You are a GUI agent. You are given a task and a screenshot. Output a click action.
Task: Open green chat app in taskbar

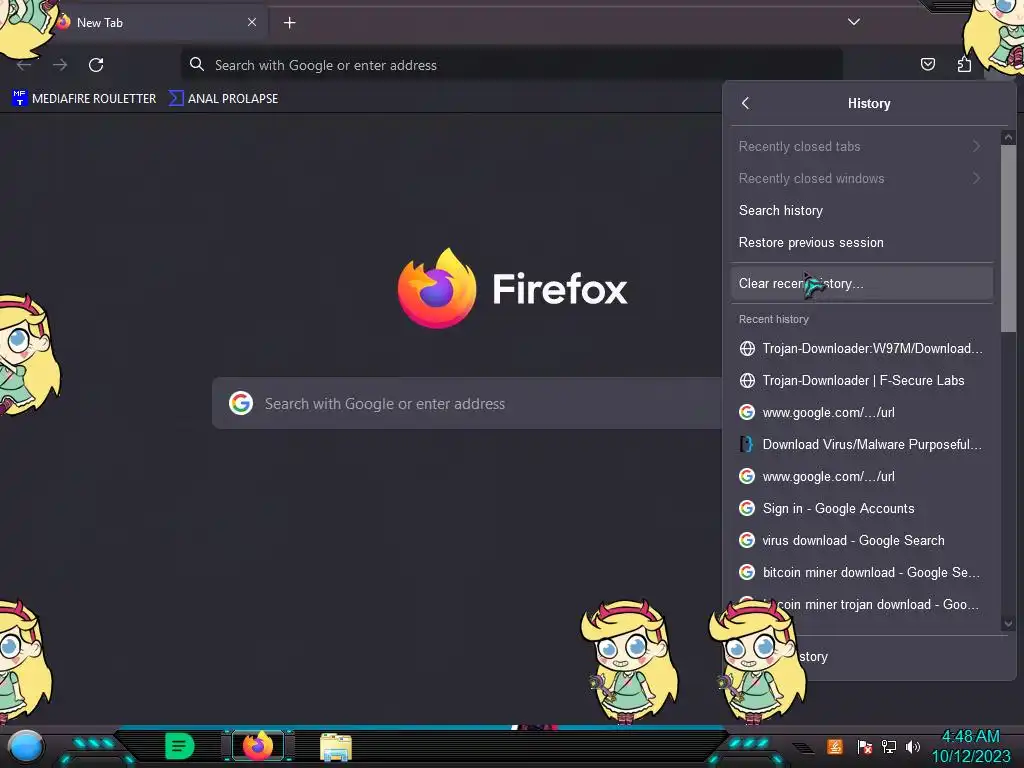tap(179, 746)
